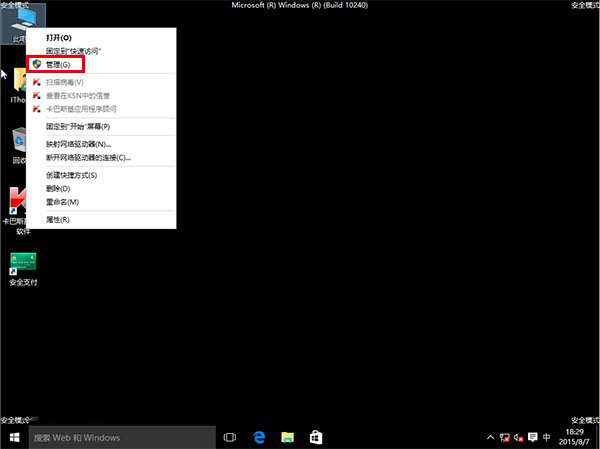
Task: Open File Explorer from the taskbar
Action: [x=287, y=437]
